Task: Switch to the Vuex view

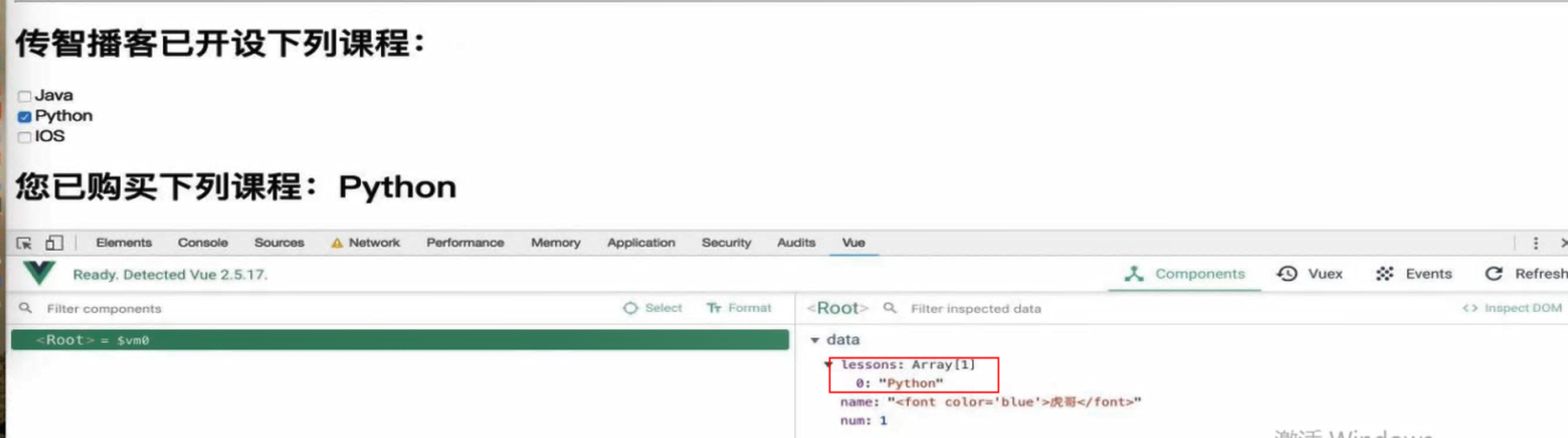Action: (1309, 274)
